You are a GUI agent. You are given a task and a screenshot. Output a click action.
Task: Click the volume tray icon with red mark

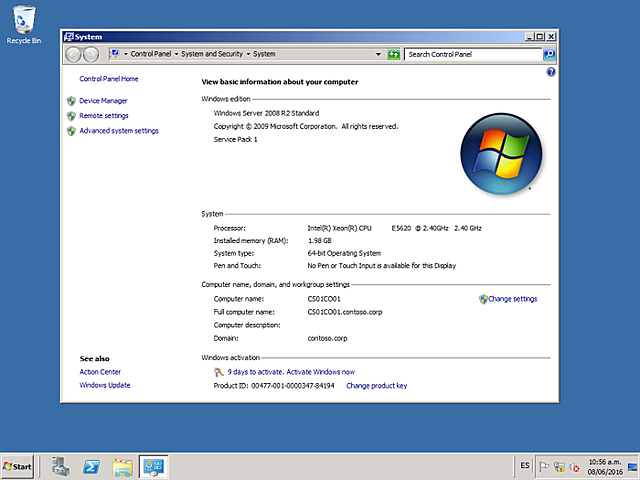pos(575,466)
